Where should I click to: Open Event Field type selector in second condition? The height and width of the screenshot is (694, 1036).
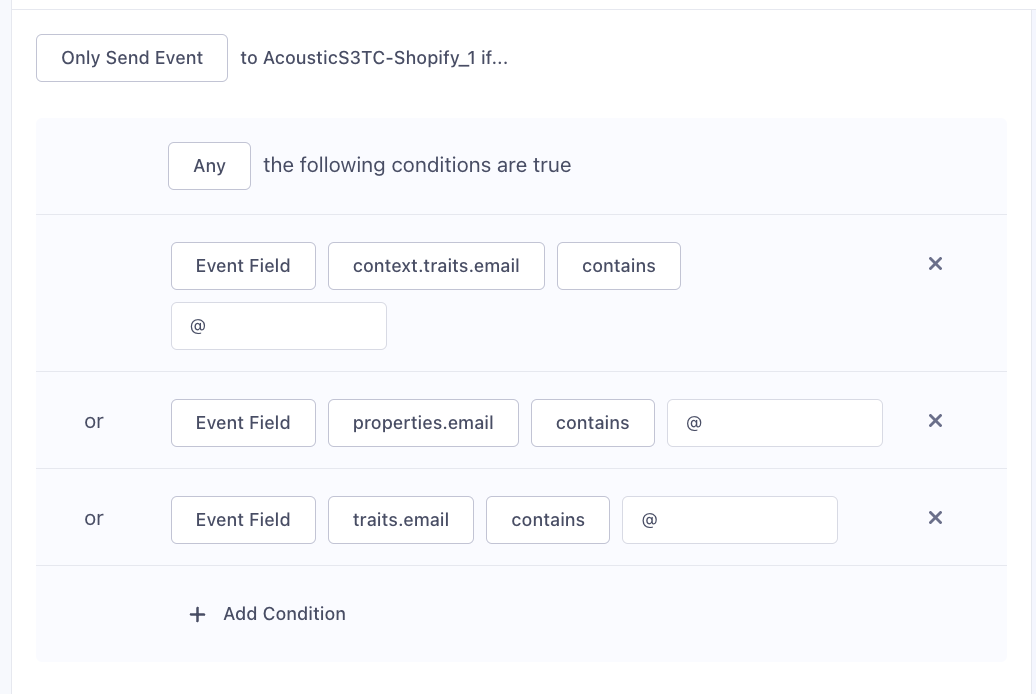[243, 422]
